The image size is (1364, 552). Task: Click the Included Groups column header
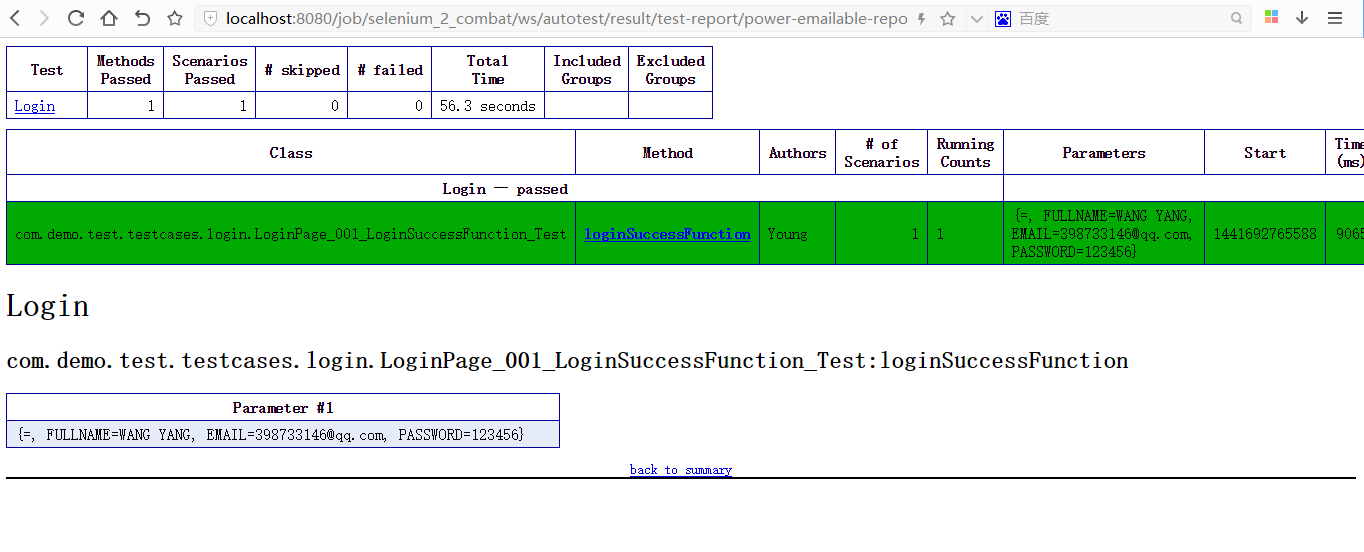(587, 70)
